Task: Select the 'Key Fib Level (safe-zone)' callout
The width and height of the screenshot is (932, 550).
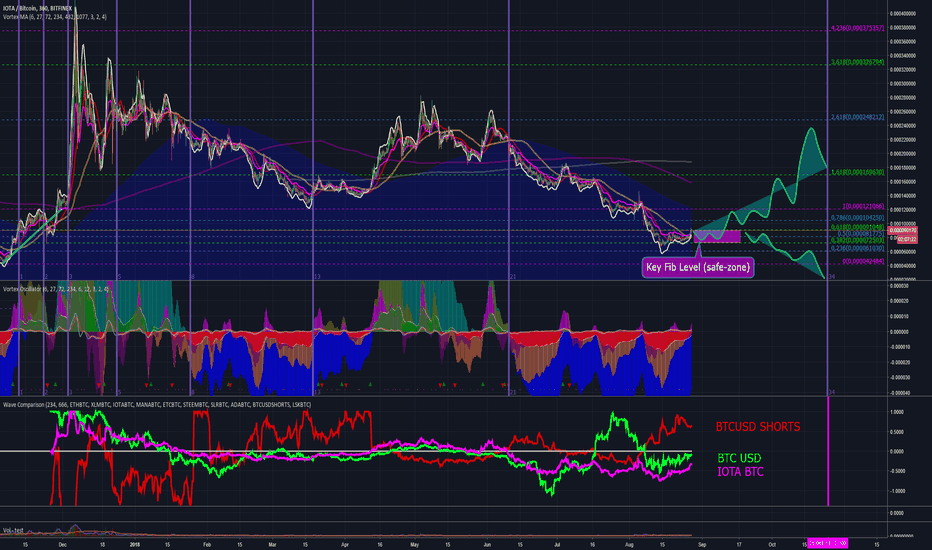Action: [698, 268]
